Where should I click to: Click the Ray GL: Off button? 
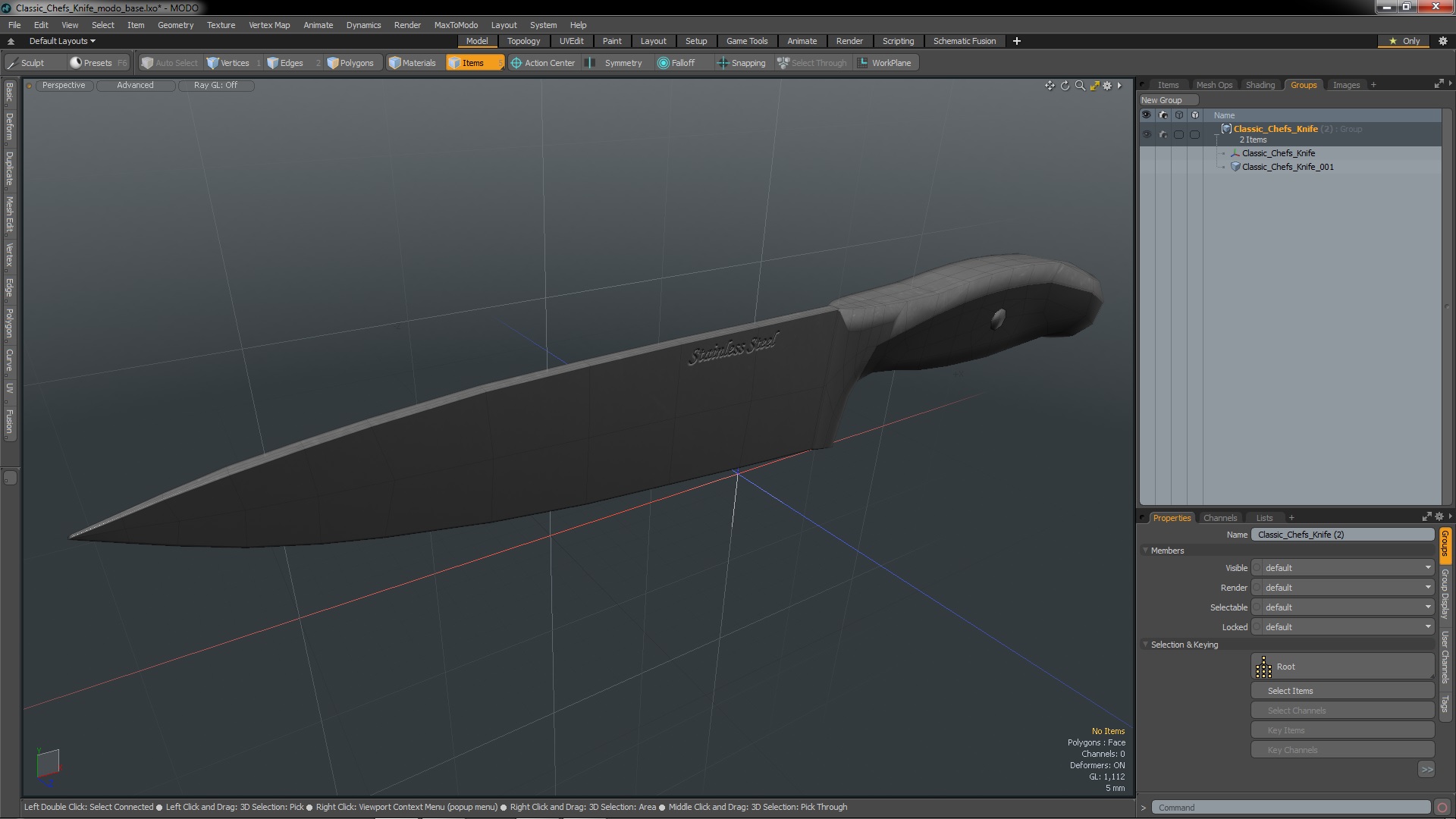pyautogui.click(x=215, y=85)
